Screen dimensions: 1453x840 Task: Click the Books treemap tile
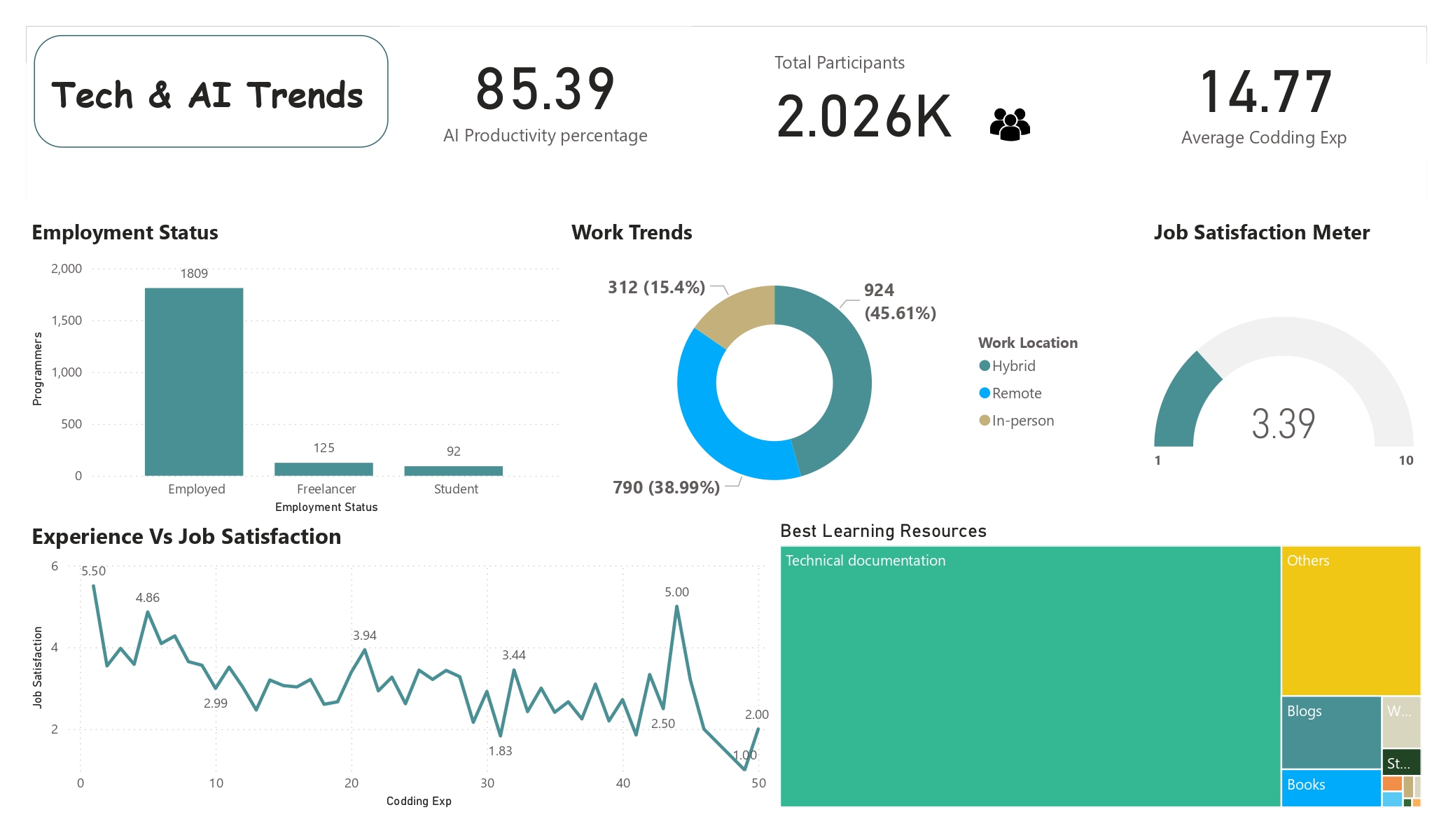coord(1331,788)
